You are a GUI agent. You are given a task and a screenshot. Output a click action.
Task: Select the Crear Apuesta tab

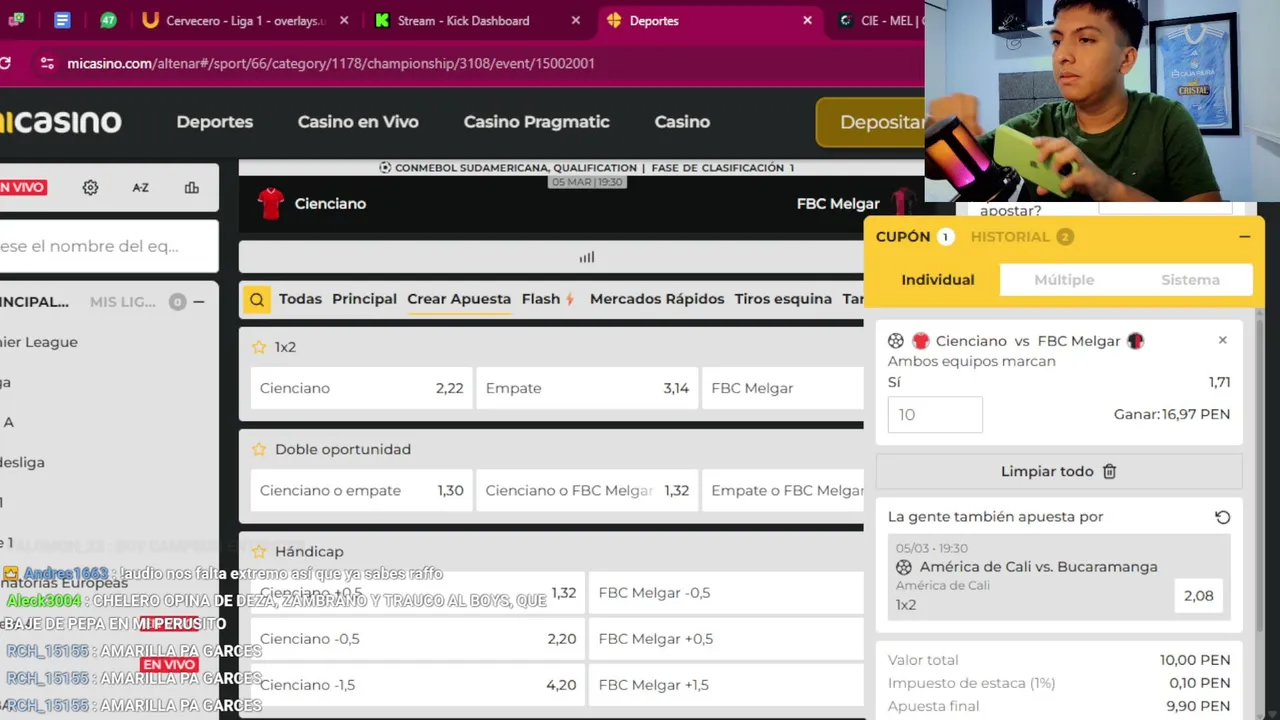[x=459, y=299]
